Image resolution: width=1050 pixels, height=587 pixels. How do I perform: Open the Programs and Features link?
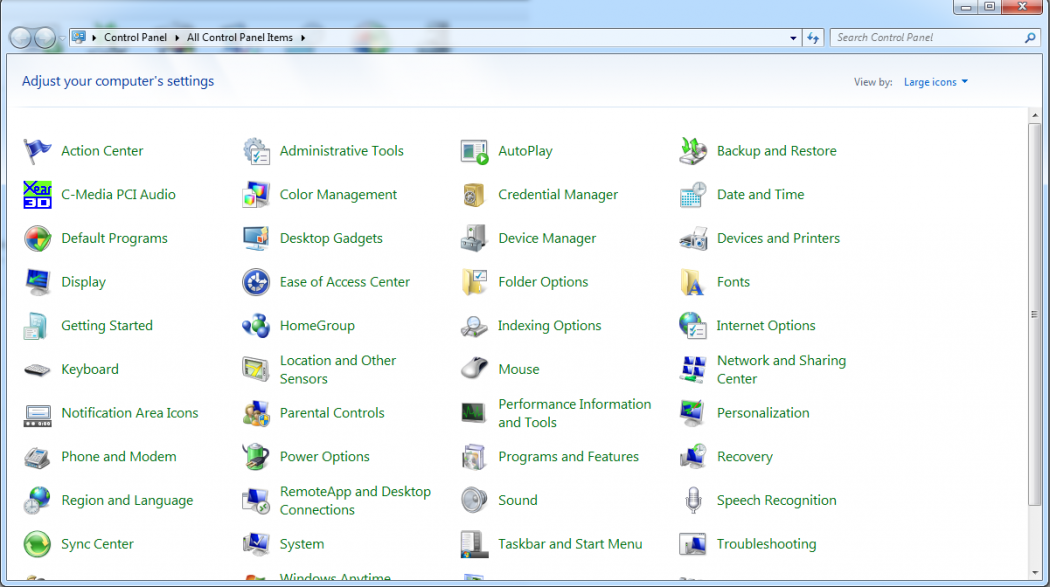point(568,457)
